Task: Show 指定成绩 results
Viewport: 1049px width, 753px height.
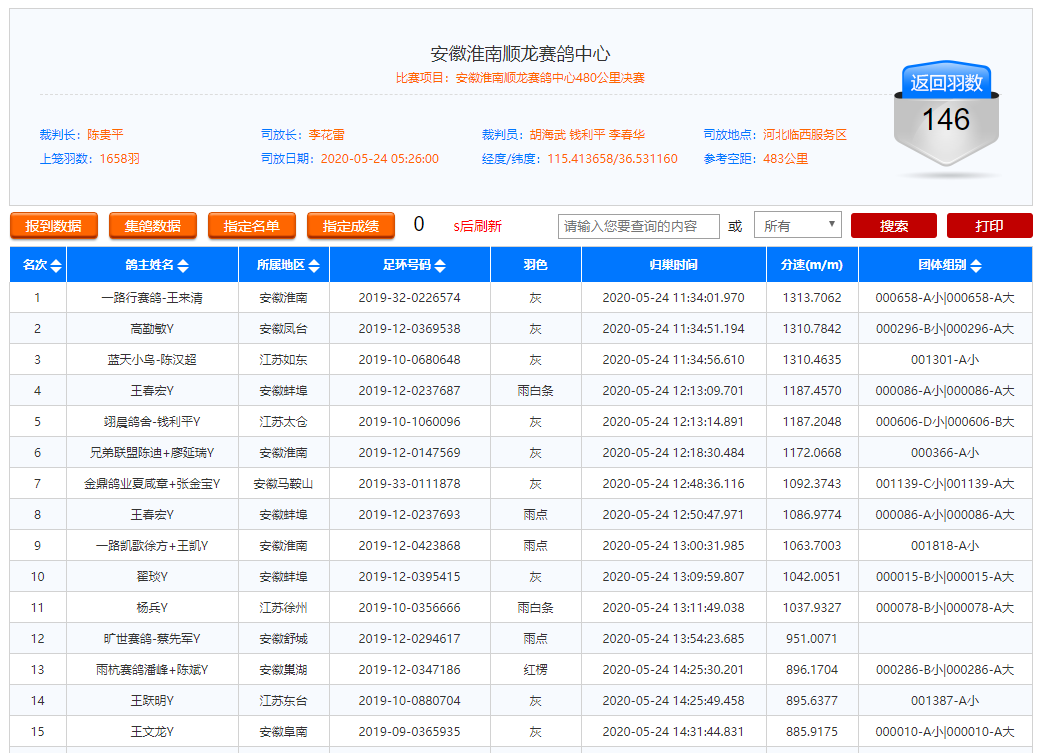Action: [351, 226]
